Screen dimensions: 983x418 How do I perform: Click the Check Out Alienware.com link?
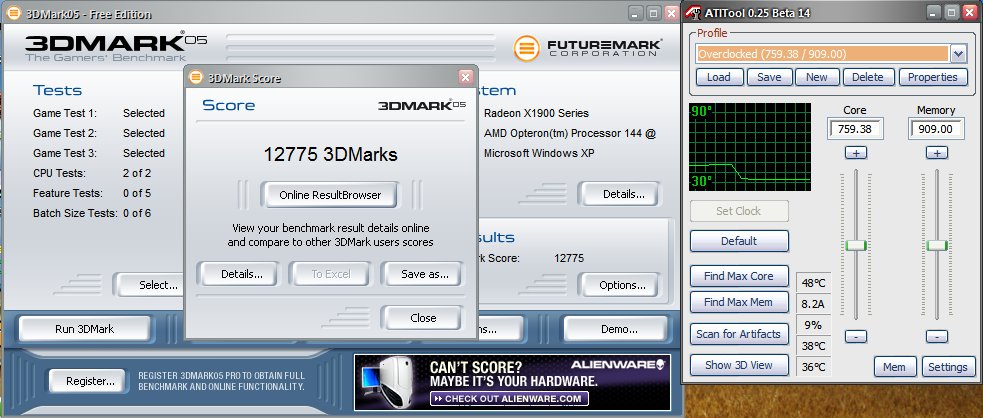(510, 399)
